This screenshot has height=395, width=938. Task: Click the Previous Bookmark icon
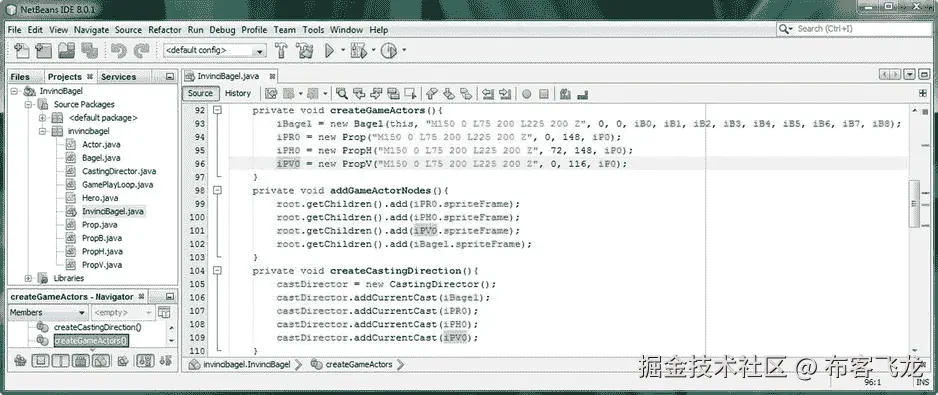pyautogui.click(x=431, y=93)
